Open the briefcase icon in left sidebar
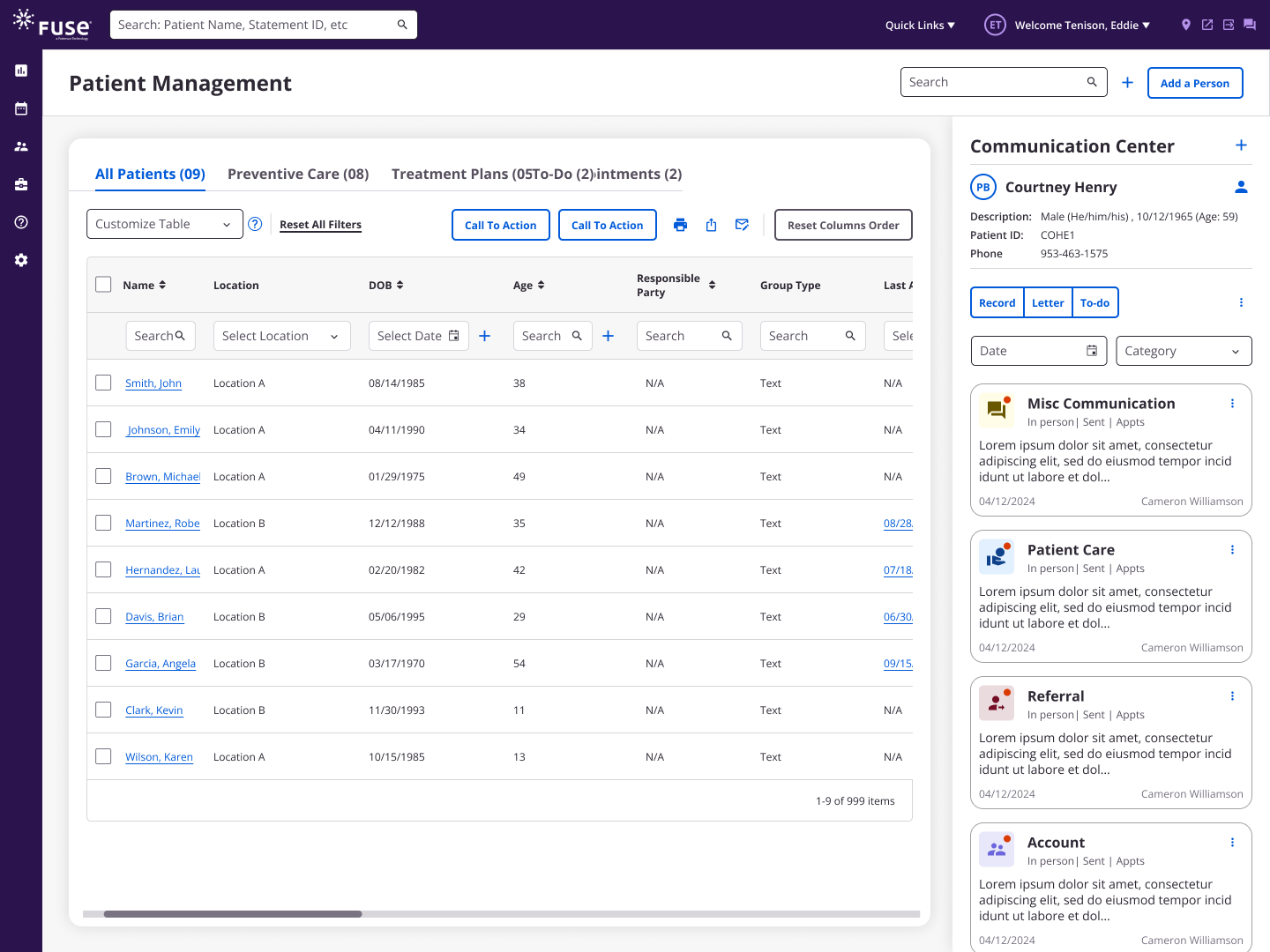Viewport: 1270px width, 952px height. (21, 184)
